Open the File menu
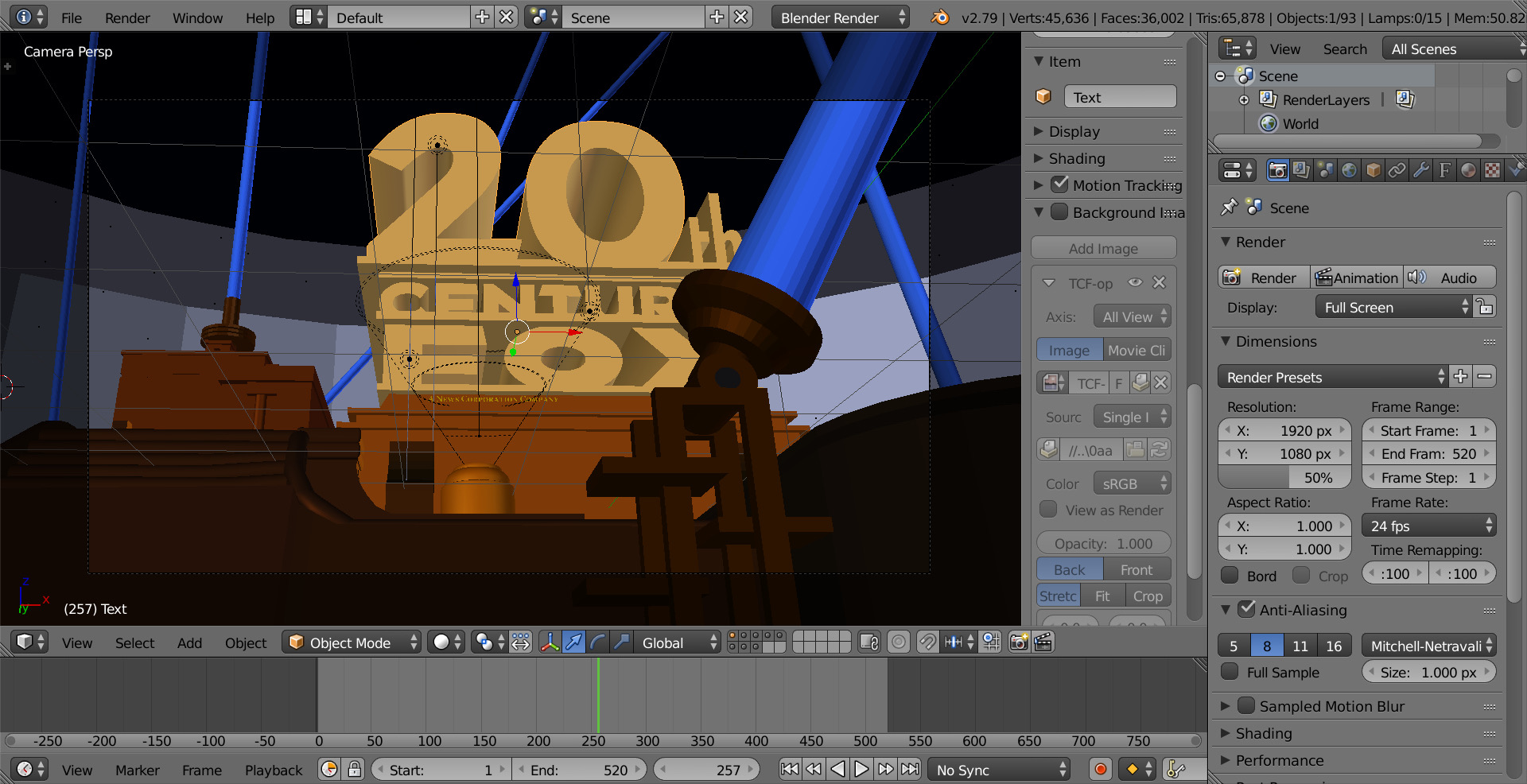 72,17
